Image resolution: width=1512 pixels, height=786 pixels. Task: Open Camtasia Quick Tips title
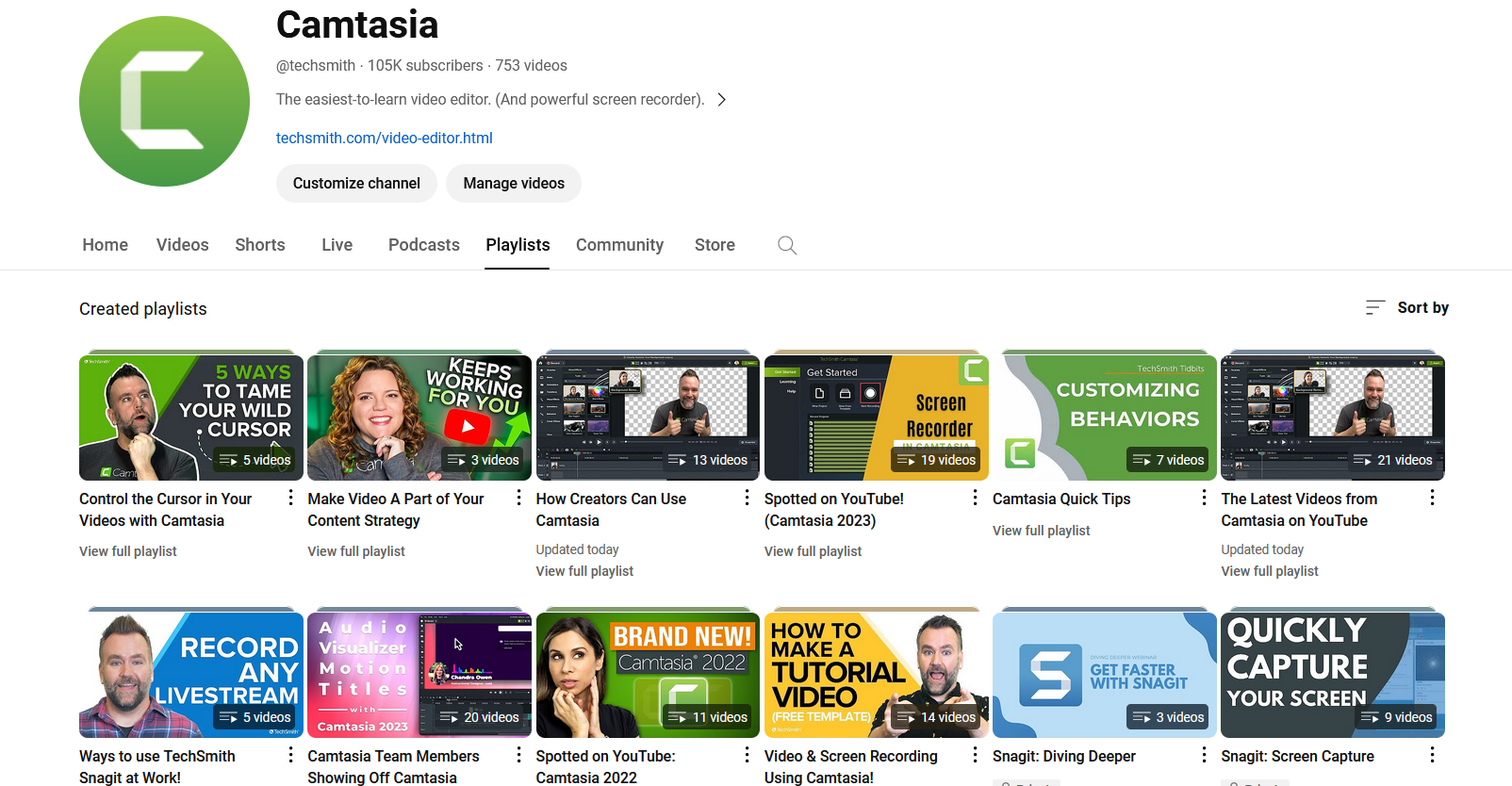point(1061,499)
